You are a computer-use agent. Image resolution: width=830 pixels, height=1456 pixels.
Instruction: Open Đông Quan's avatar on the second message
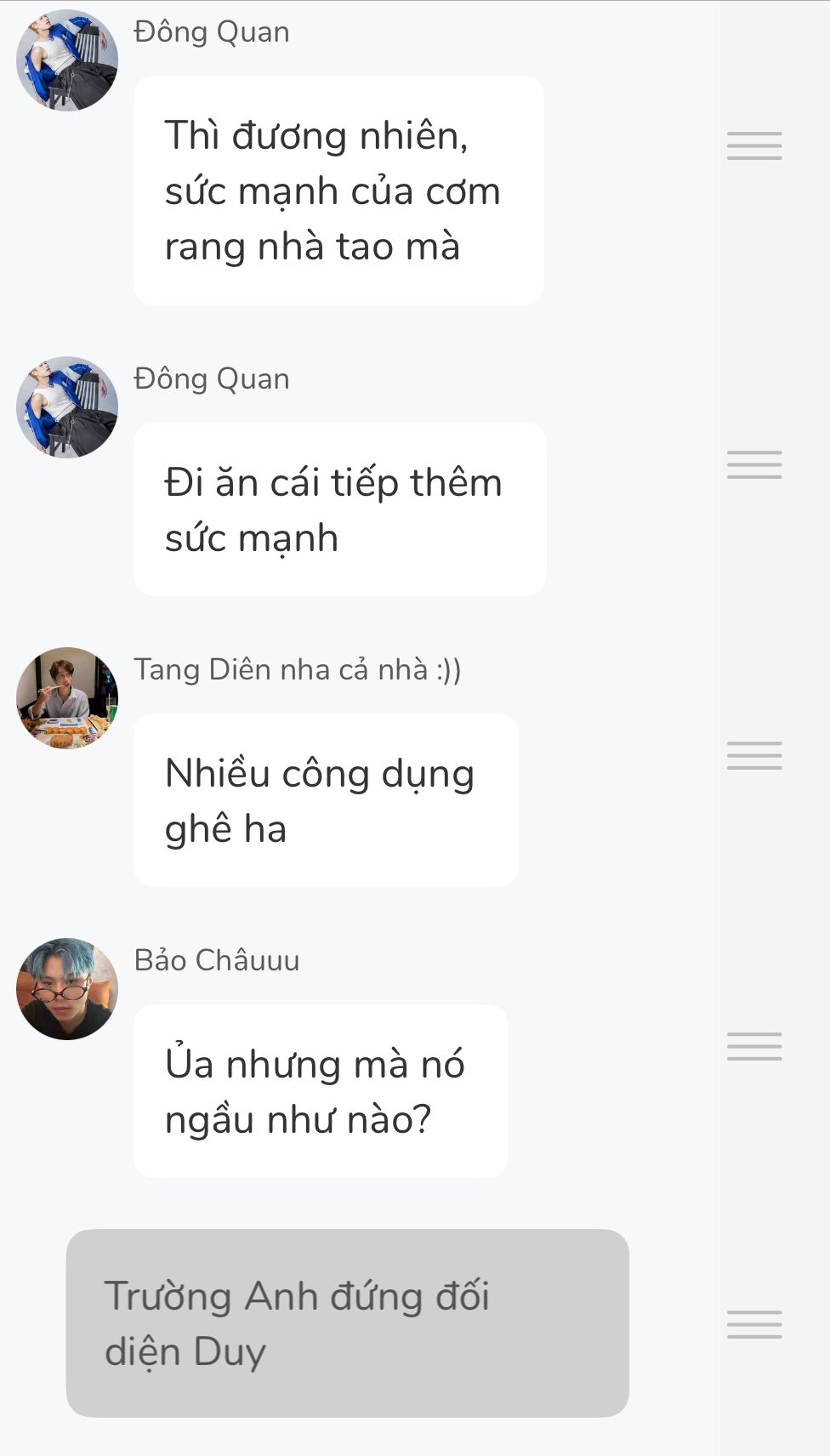point(67,407)
